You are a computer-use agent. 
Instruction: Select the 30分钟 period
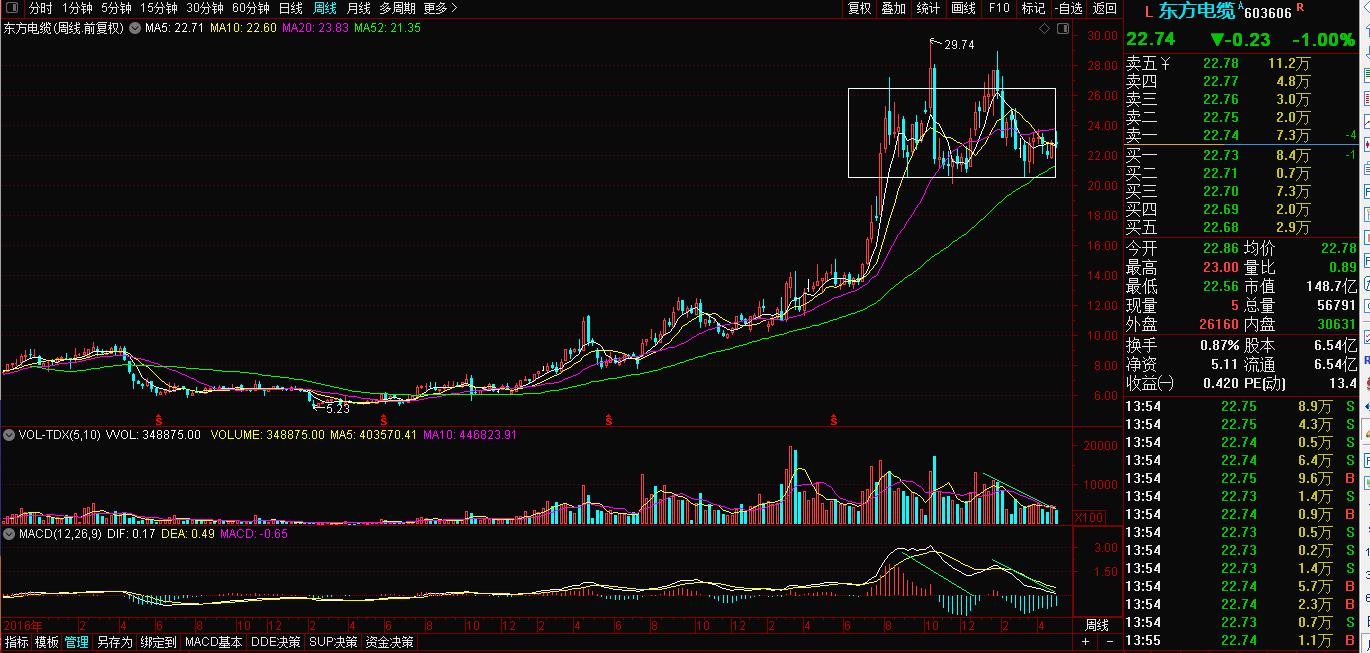[205, 8]
